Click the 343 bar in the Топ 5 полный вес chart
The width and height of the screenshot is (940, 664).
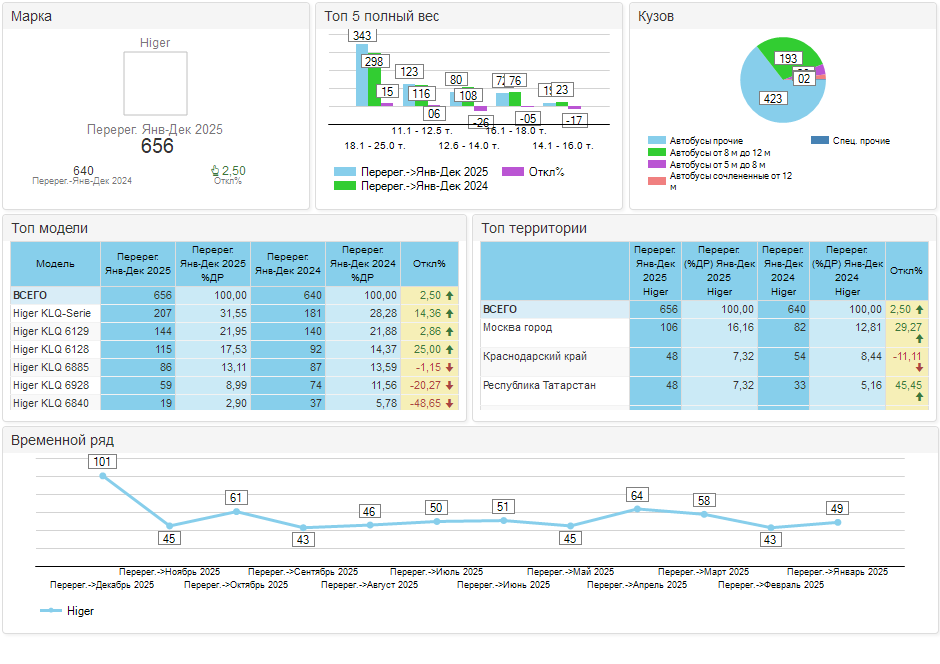click(x=362, y=75)
